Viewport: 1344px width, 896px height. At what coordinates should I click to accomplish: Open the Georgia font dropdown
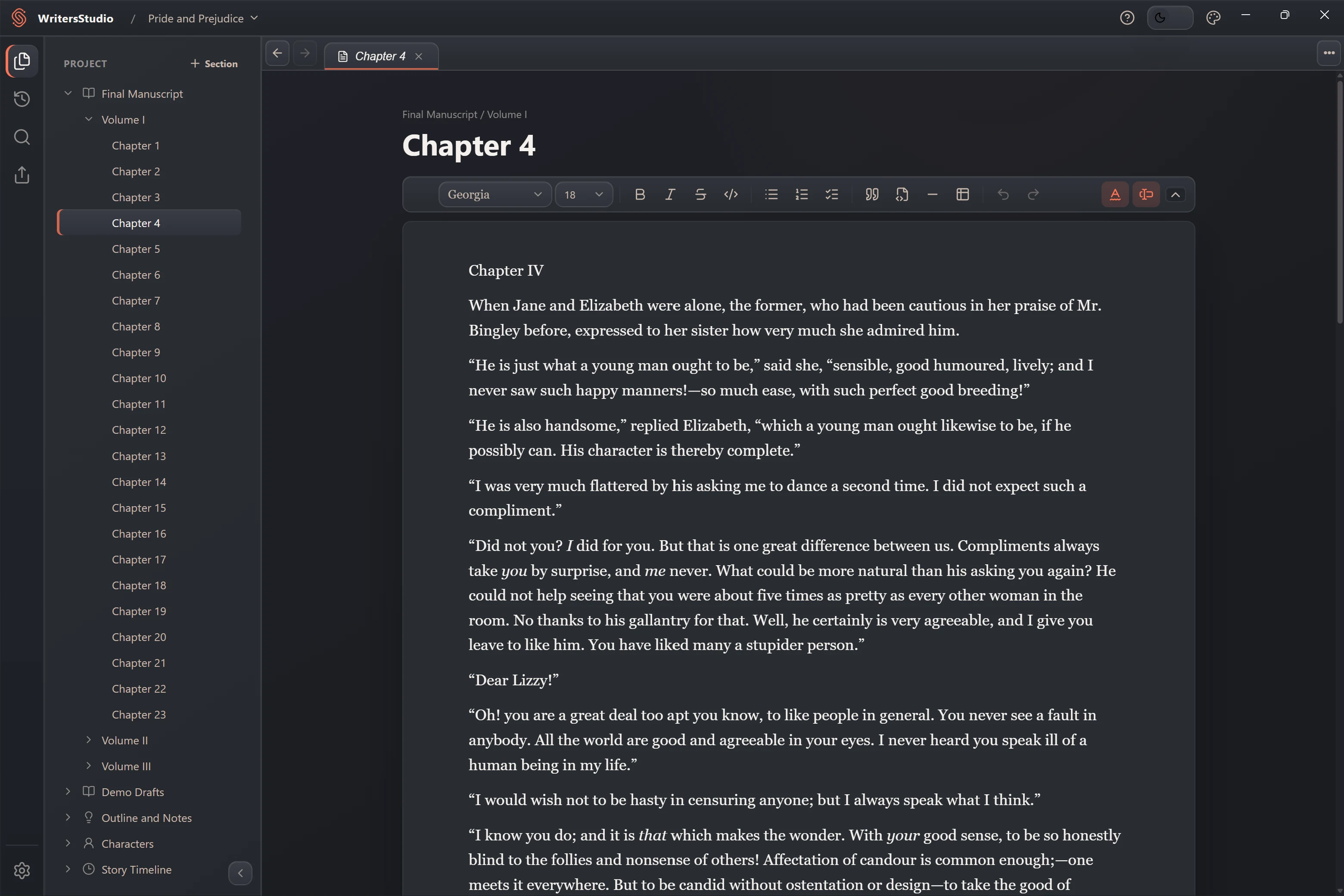tap(495, 194)
